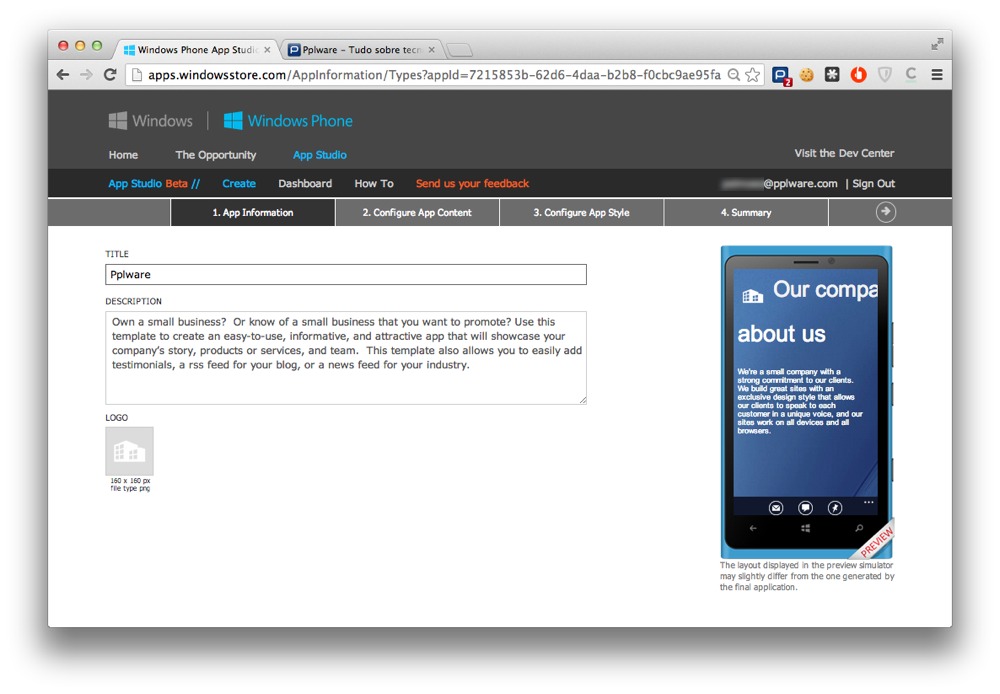This screenshot has height=694, width=1000.
Task: Click inside the DESCRIPTION text area
Action: (x=346, y=358)
